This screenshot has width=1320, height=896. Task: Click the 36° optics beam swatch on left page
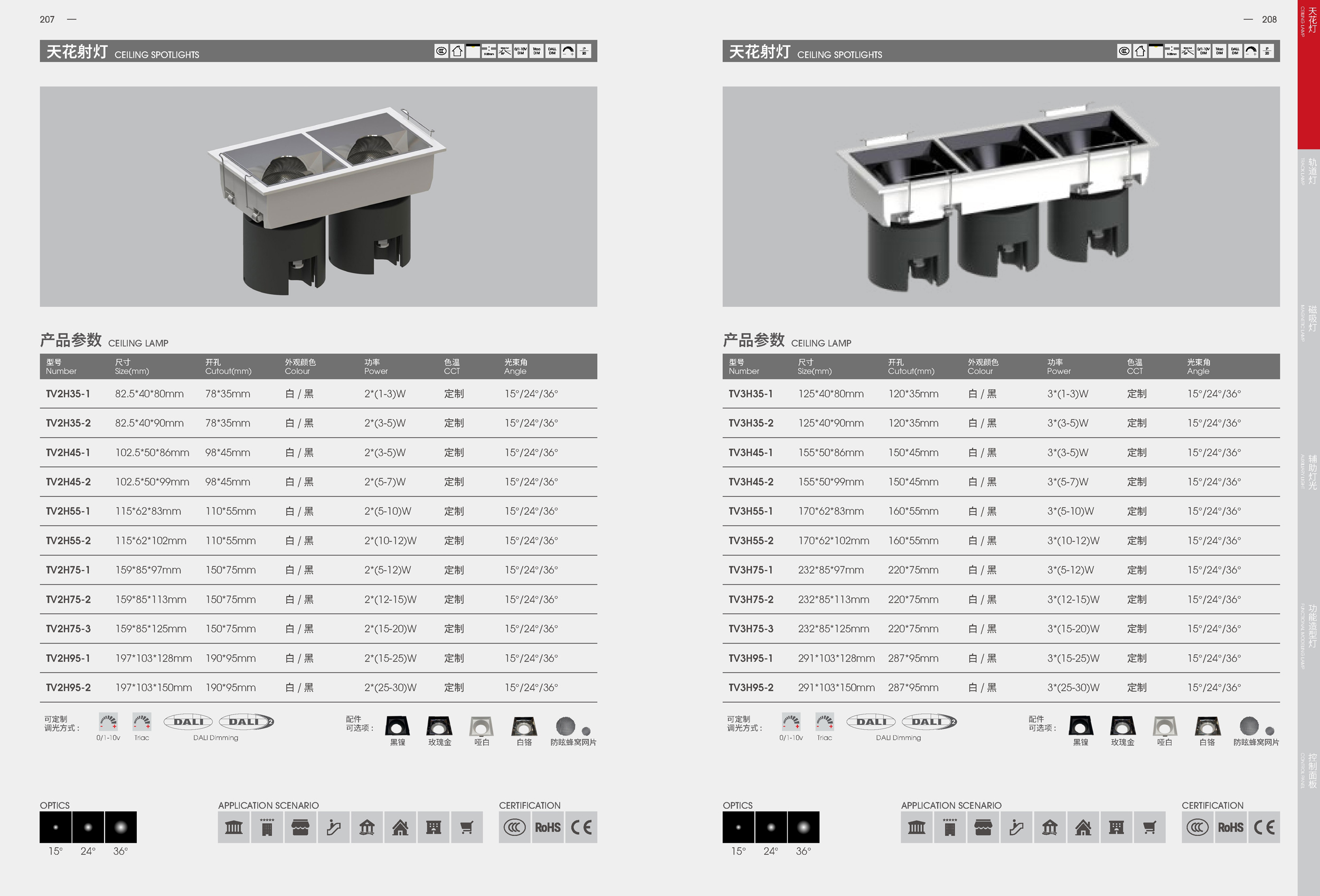[120, 827]
